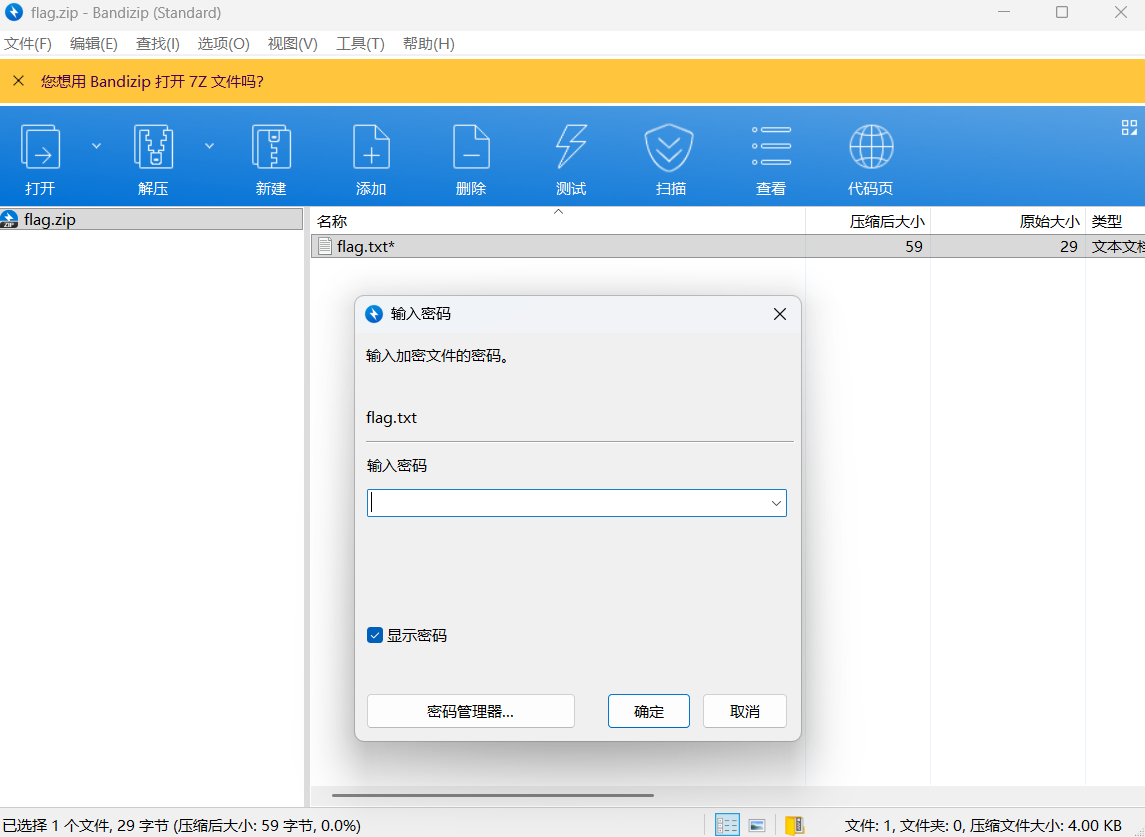This screenshot has height=837, width=1145.
Task: Click the Delete (删除) file icon
Action: pyautogui.click(x=471, y=148)
